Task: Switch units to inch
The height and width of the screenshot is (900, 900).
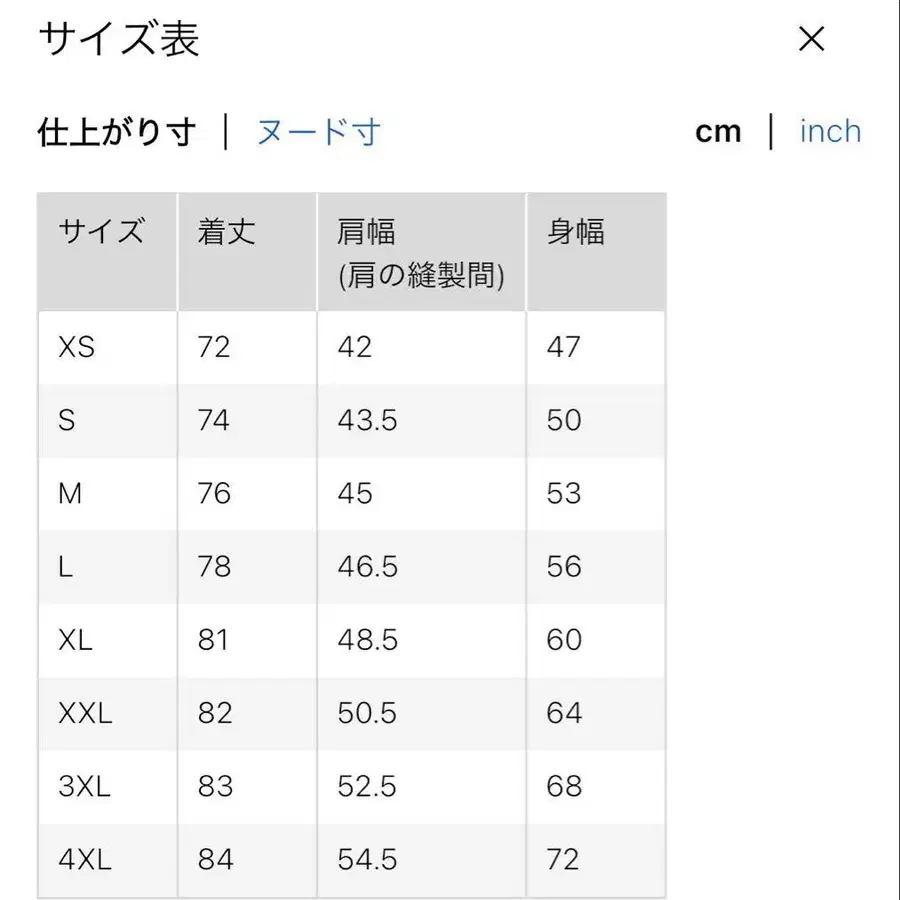Action: [x=830, y=131]
